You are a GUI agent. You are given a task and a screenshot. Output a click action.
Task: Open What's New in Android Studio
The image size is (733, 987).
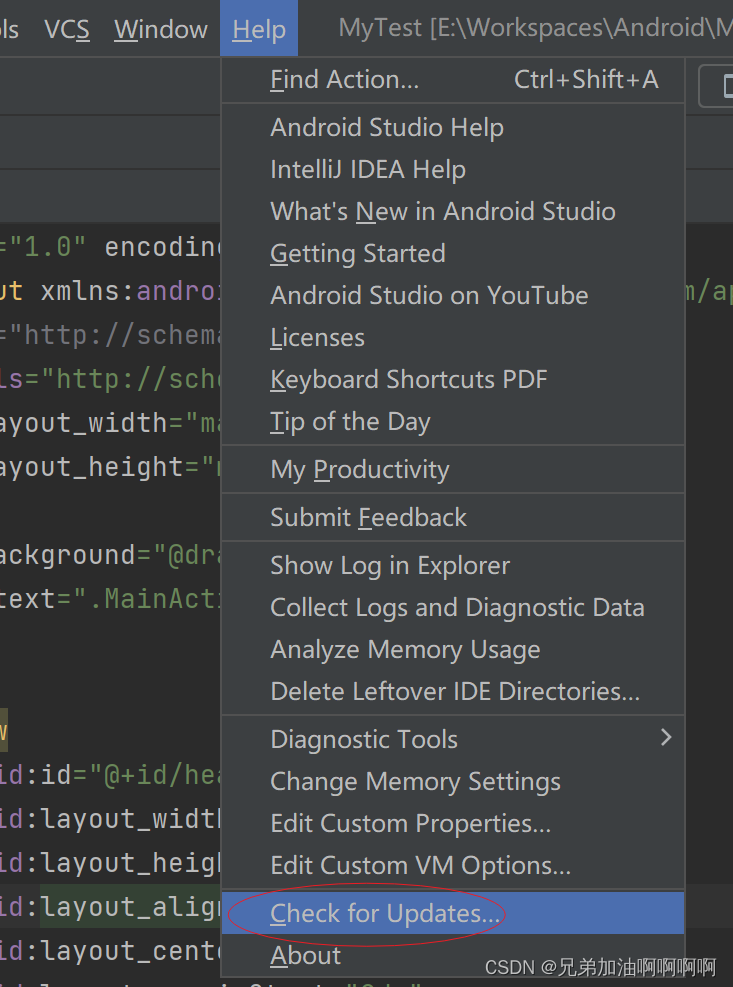coord(453,212)
